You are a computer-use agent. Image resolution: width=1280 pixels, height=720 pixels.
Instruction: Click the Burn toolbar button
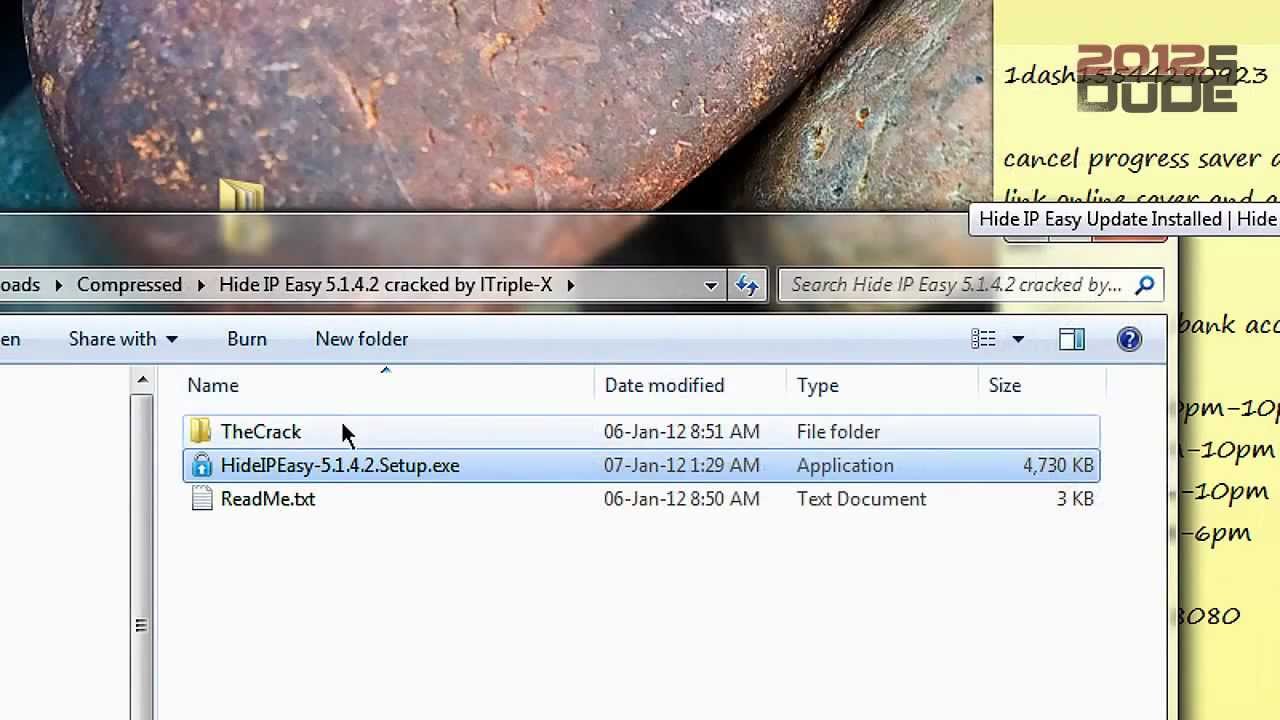coord(247,339)
